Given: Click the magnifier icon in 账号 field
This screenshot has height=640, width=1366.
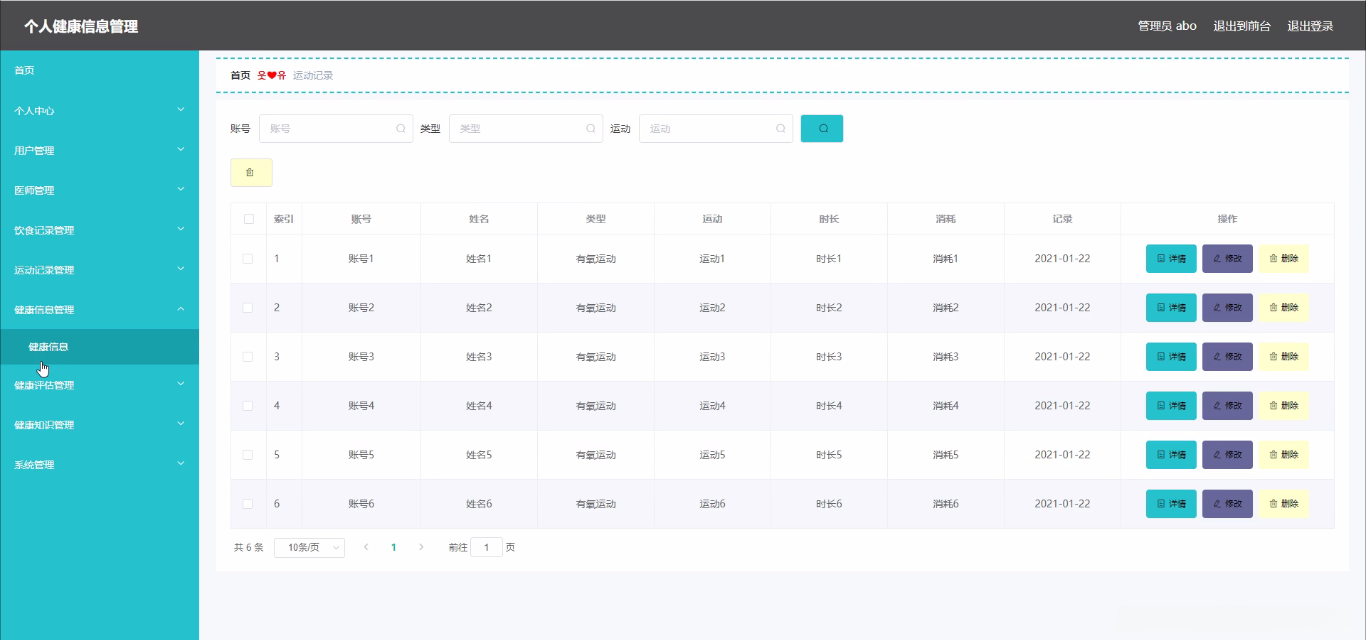Looking at the screenshot, I should [400, 128].
